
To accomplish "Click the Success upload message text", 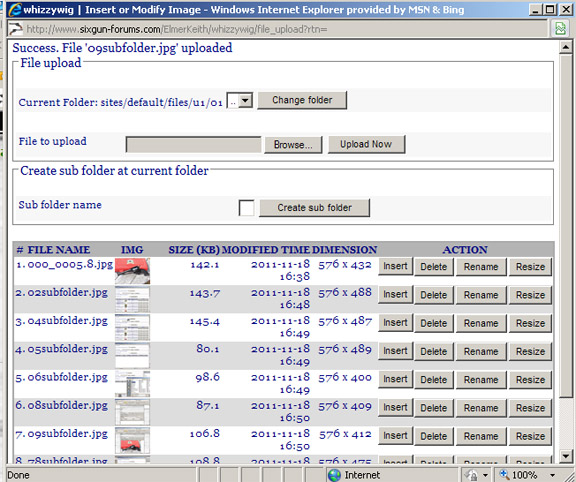I will click(122, 48).
